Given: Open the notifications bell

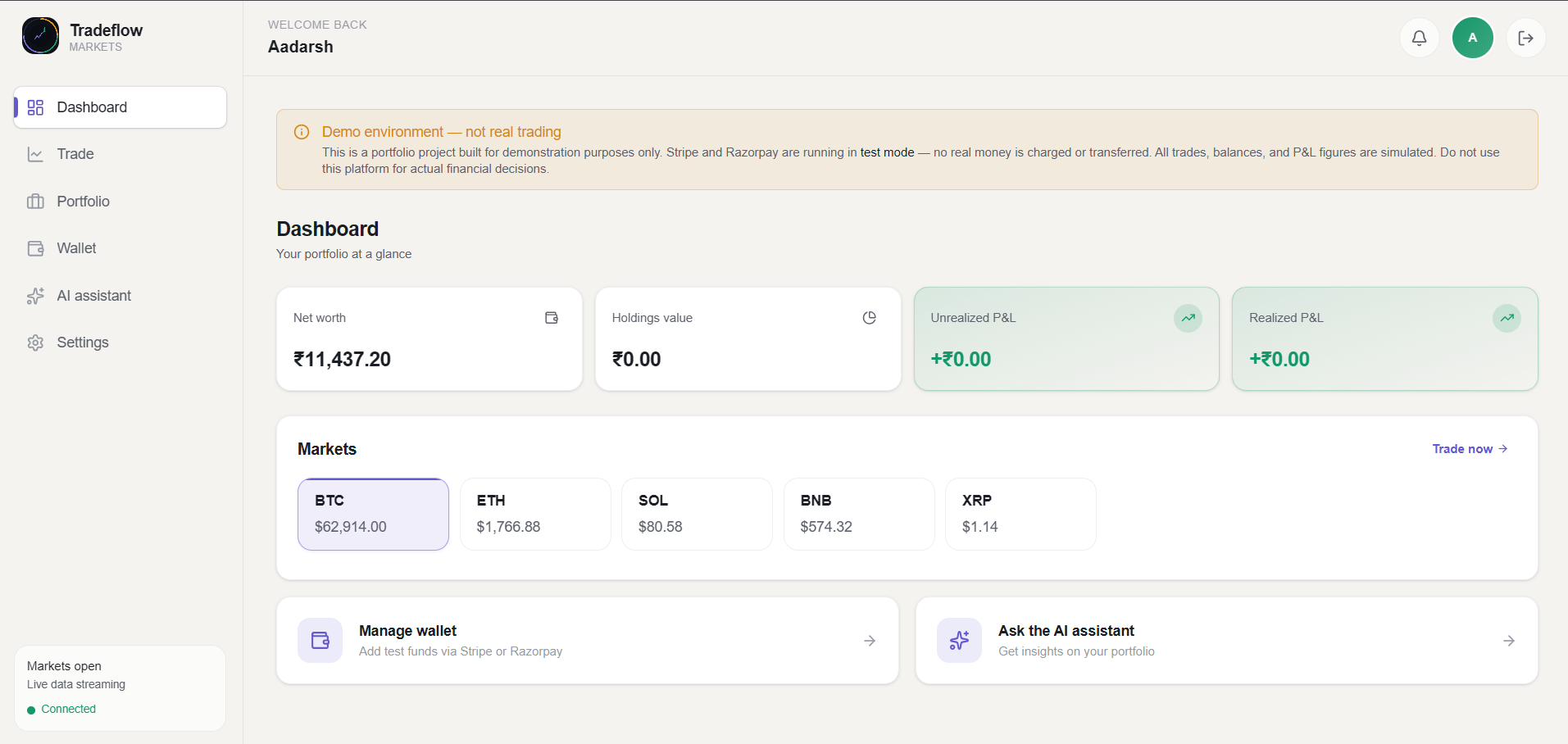Looking at the screenshot, I should [1419, 38].
